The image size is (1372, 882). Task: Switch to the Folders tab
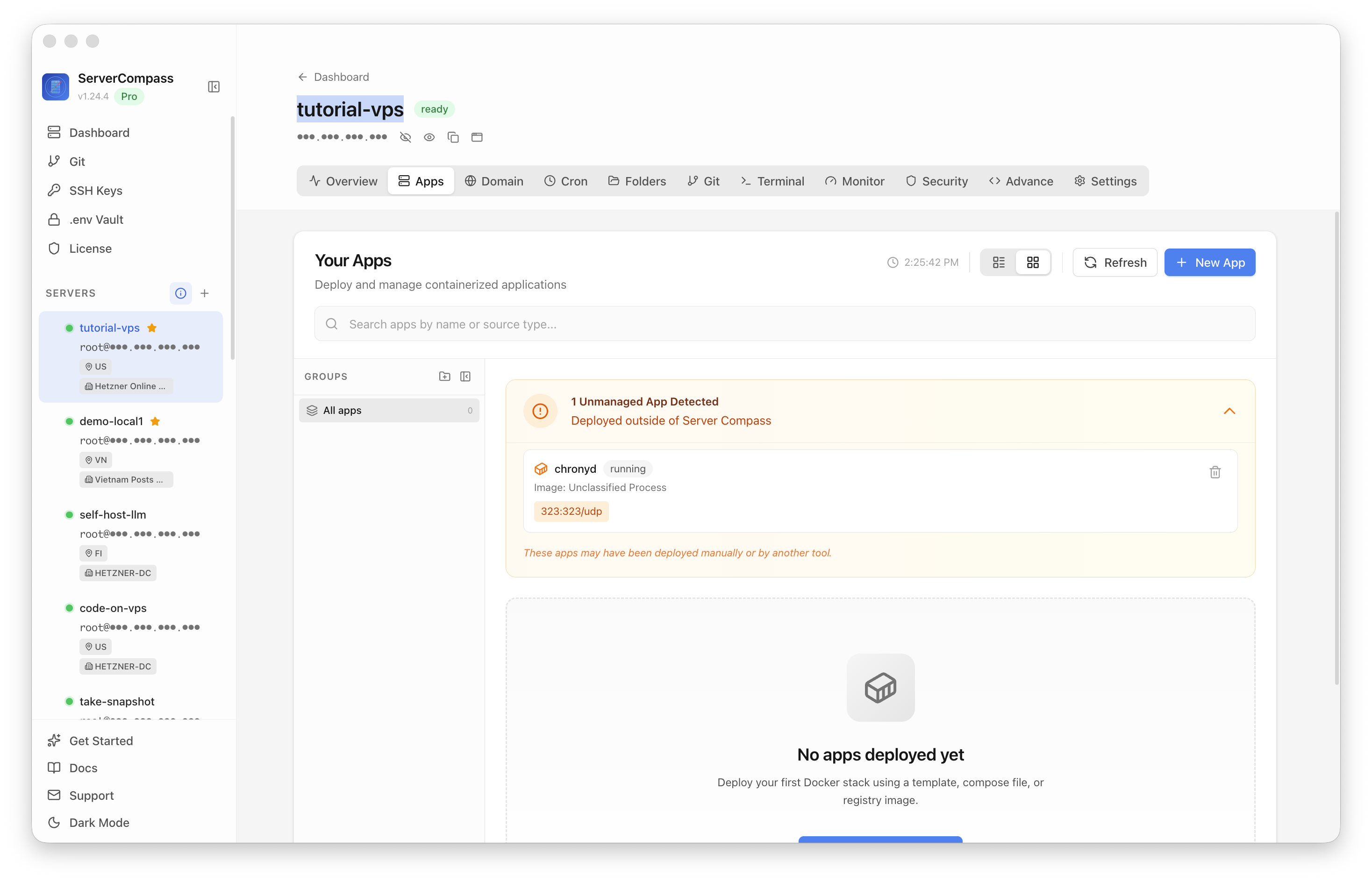(637, 181)
